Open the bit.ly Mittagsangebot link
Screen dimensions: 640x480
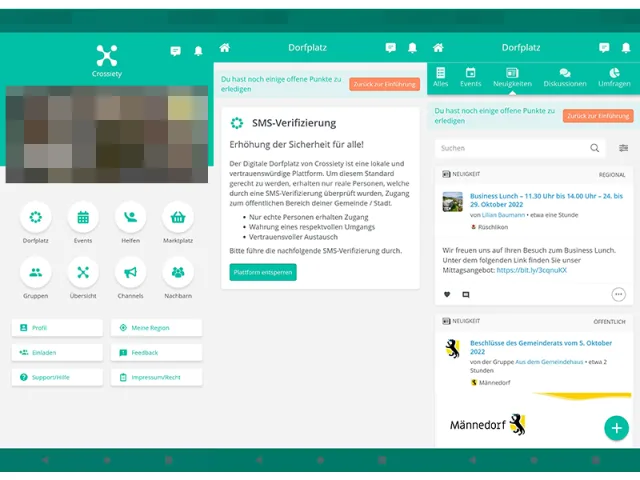click(531, 270)
